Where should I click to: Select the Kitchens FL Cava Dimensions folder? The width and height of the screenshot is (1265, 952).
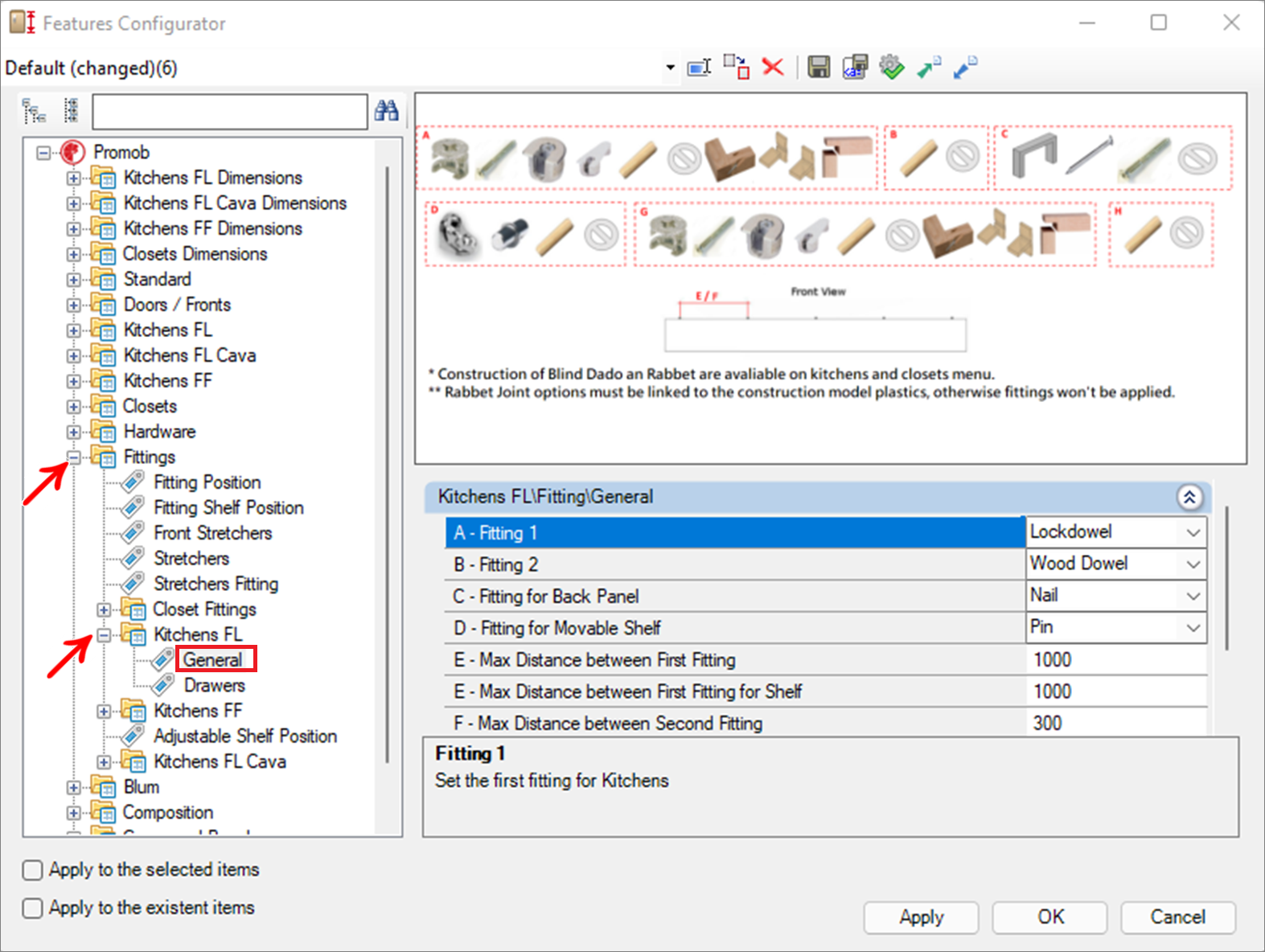(x=235, y=203)
